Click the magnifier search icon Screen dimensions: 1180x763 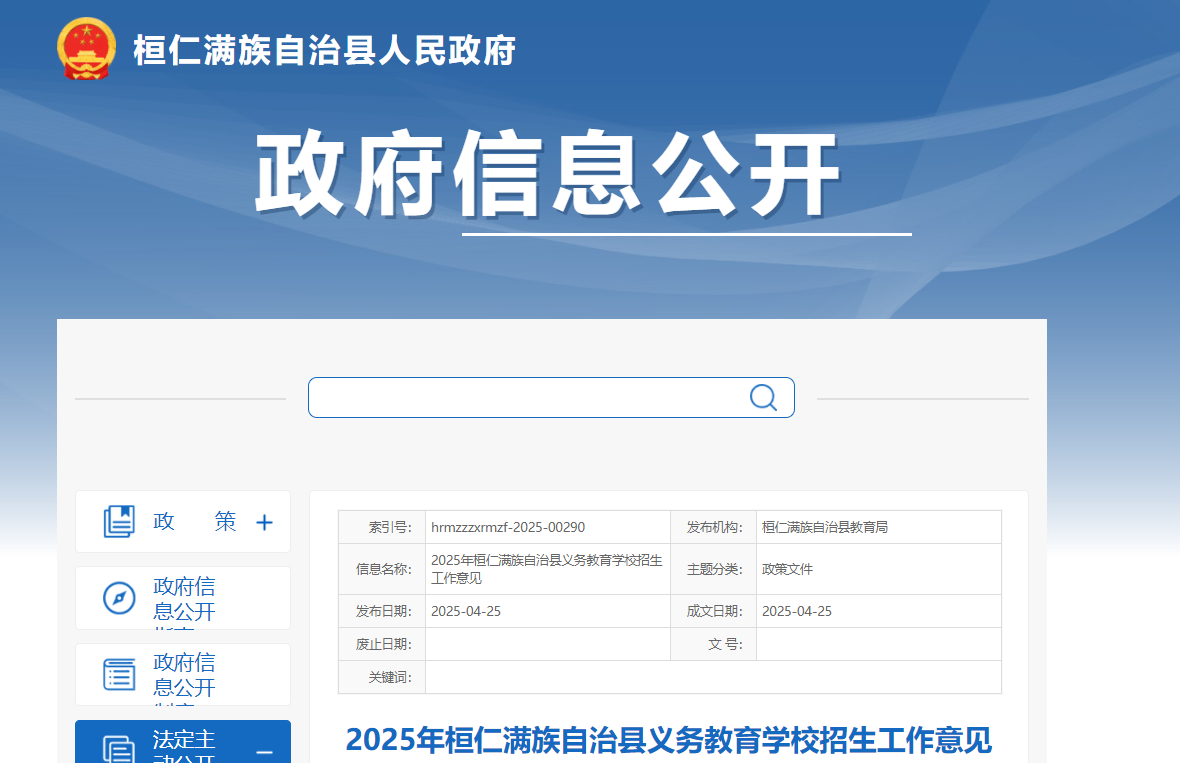tap(763, 397)
